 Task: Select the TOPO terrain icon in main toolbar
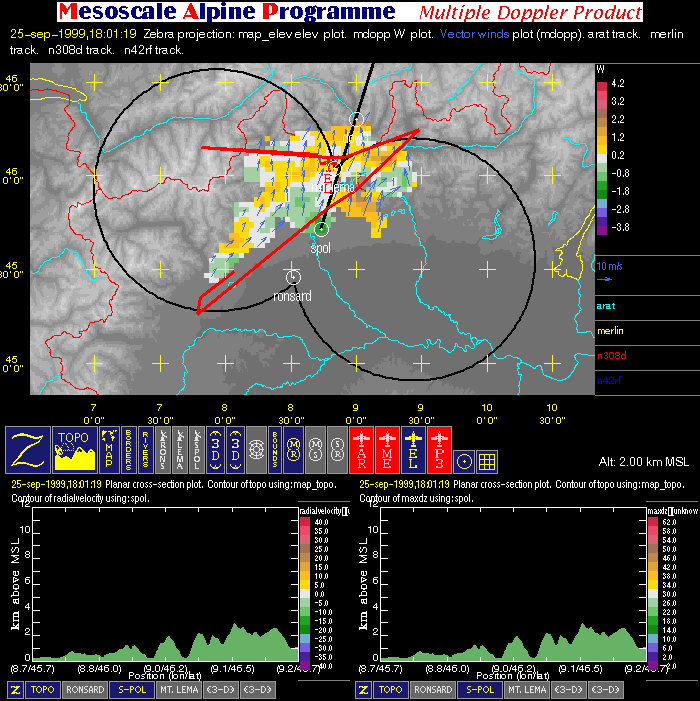point(75,450)
